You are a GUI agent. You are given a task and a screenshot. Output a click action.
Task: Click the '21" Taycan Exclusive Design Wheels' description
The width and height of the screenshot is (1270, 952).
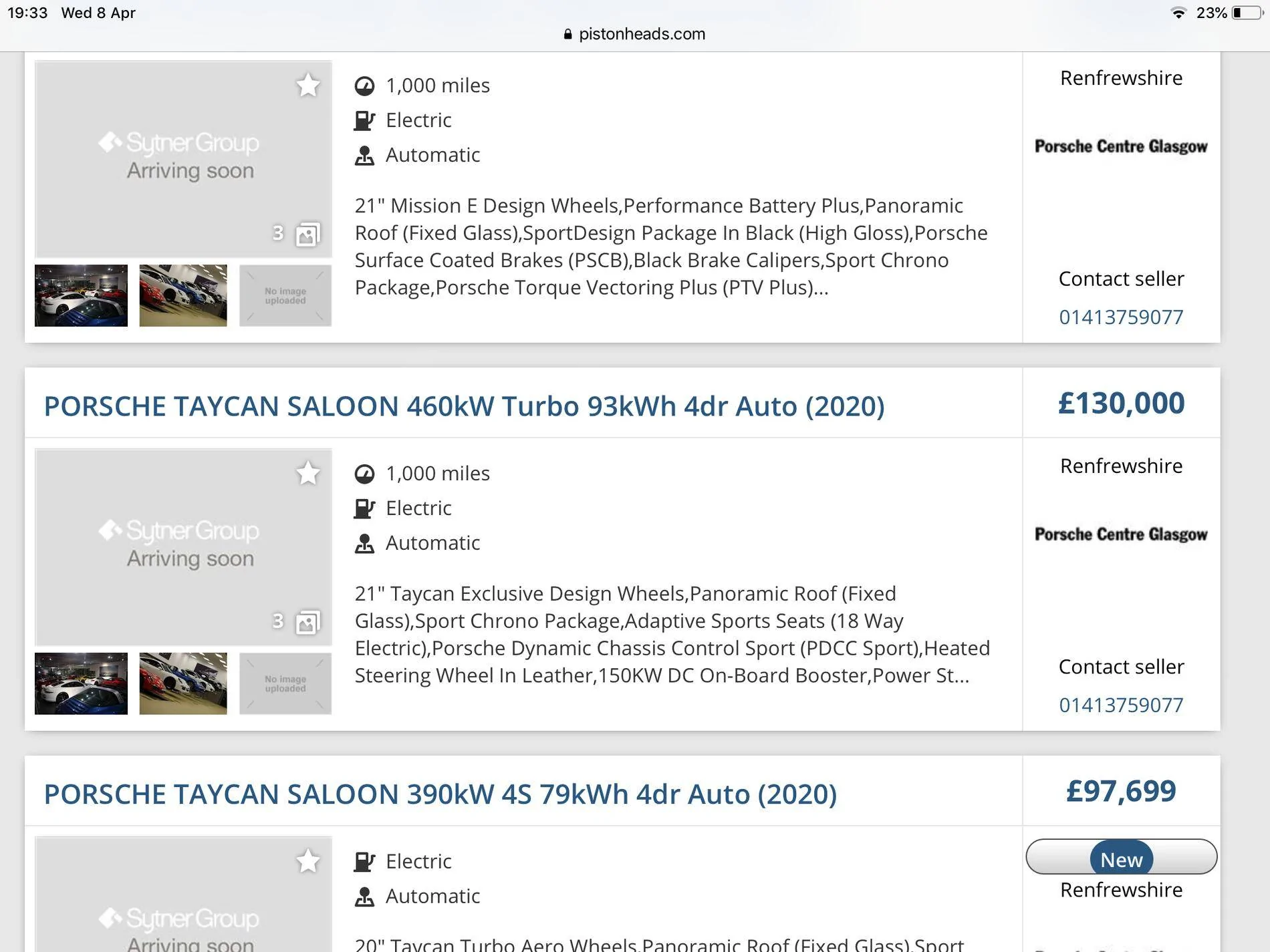coord(672,635)
